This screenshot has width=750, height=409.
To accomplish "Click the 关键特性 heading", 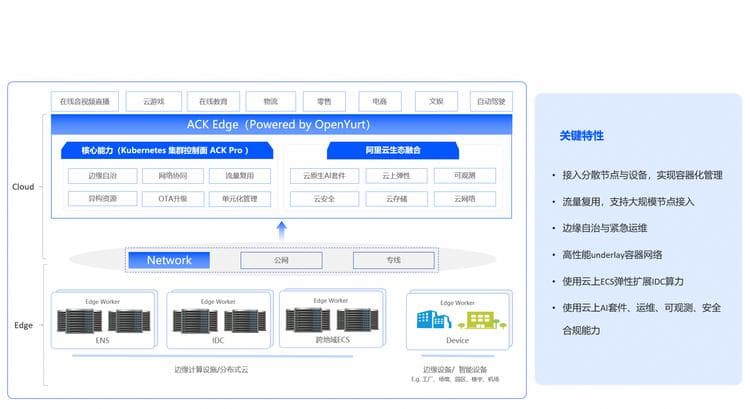I will pos(582,136).
